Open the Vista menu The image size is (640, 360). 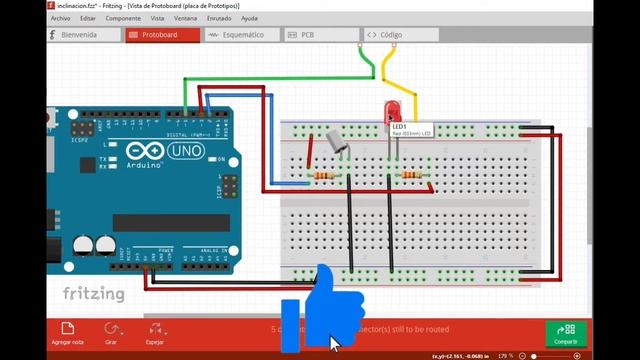(x=157, y=18)
